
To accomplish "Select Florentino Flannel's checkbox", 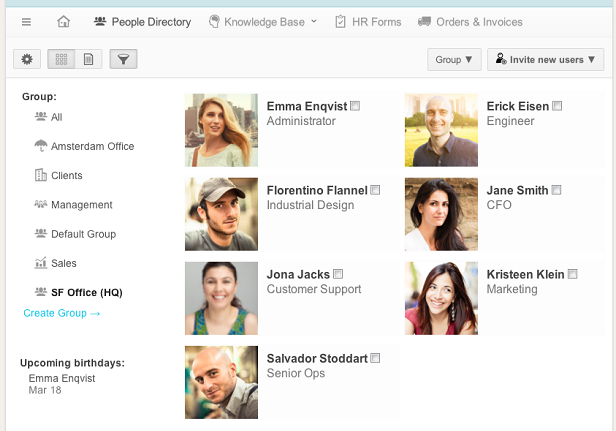I will point(375,190).
